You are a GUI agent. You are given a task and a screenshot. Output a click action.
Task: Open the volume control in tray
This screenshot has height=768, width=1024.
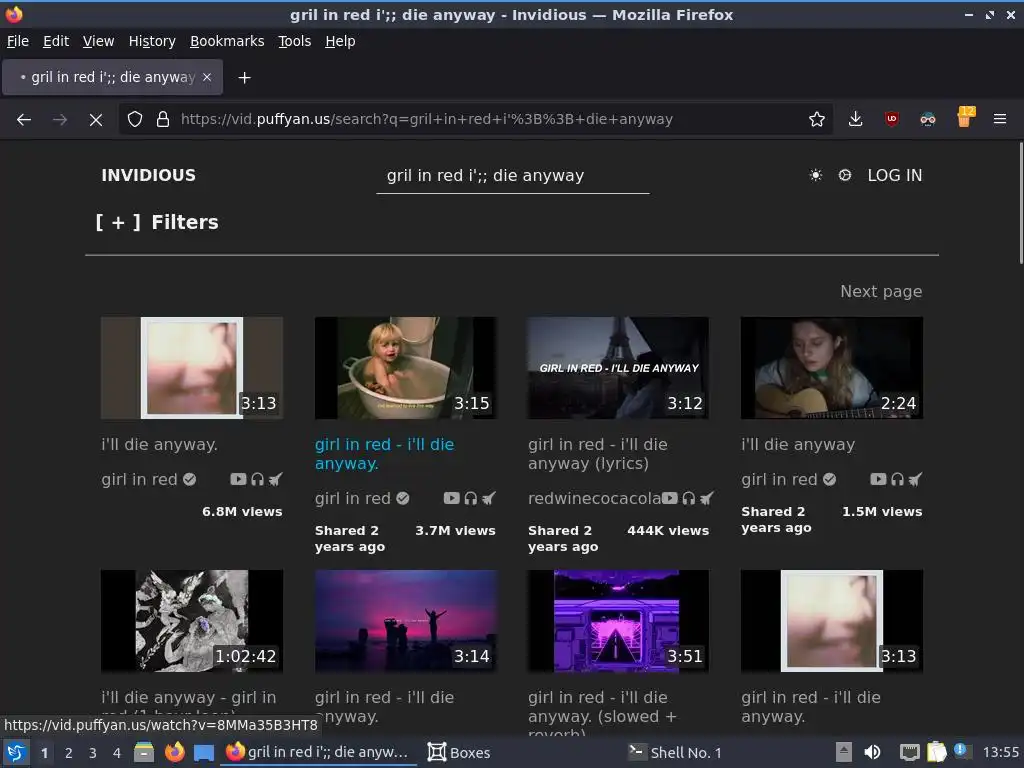click(x=872, y=752)
